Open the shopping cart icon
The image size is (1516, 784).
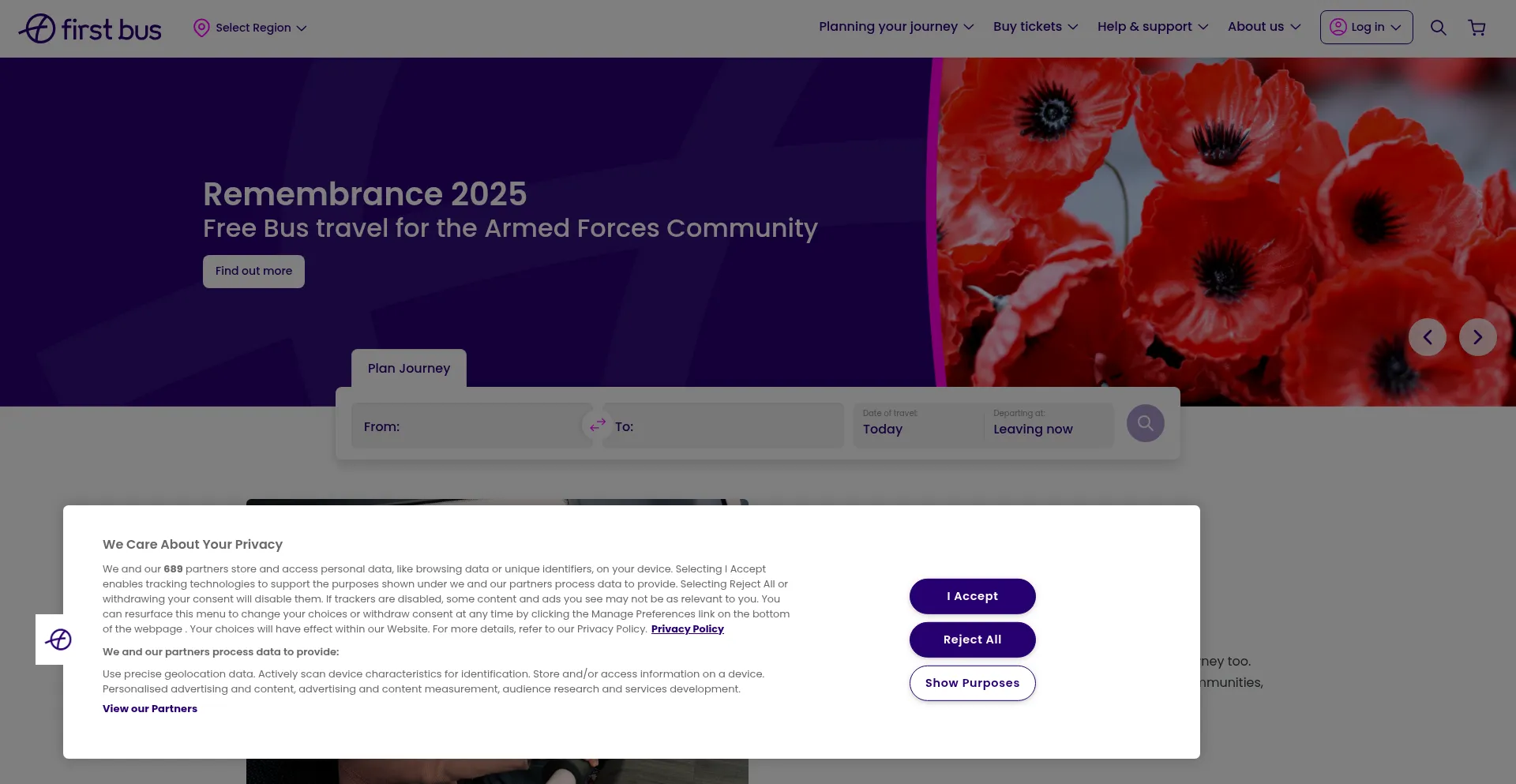tap(1477, 28)
